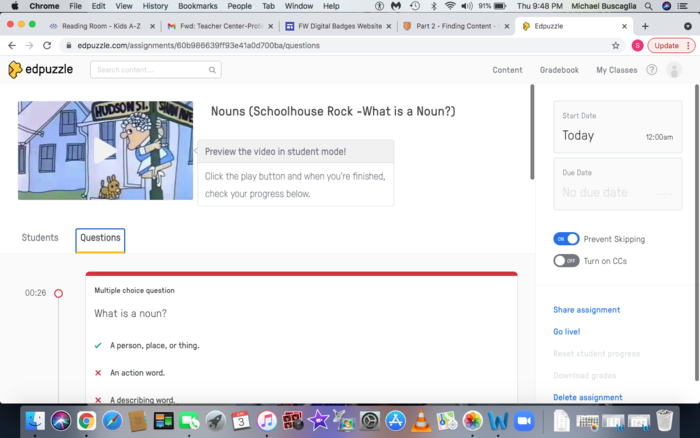Click the Go live! link

pyautogui.click(x=566, y=332)
